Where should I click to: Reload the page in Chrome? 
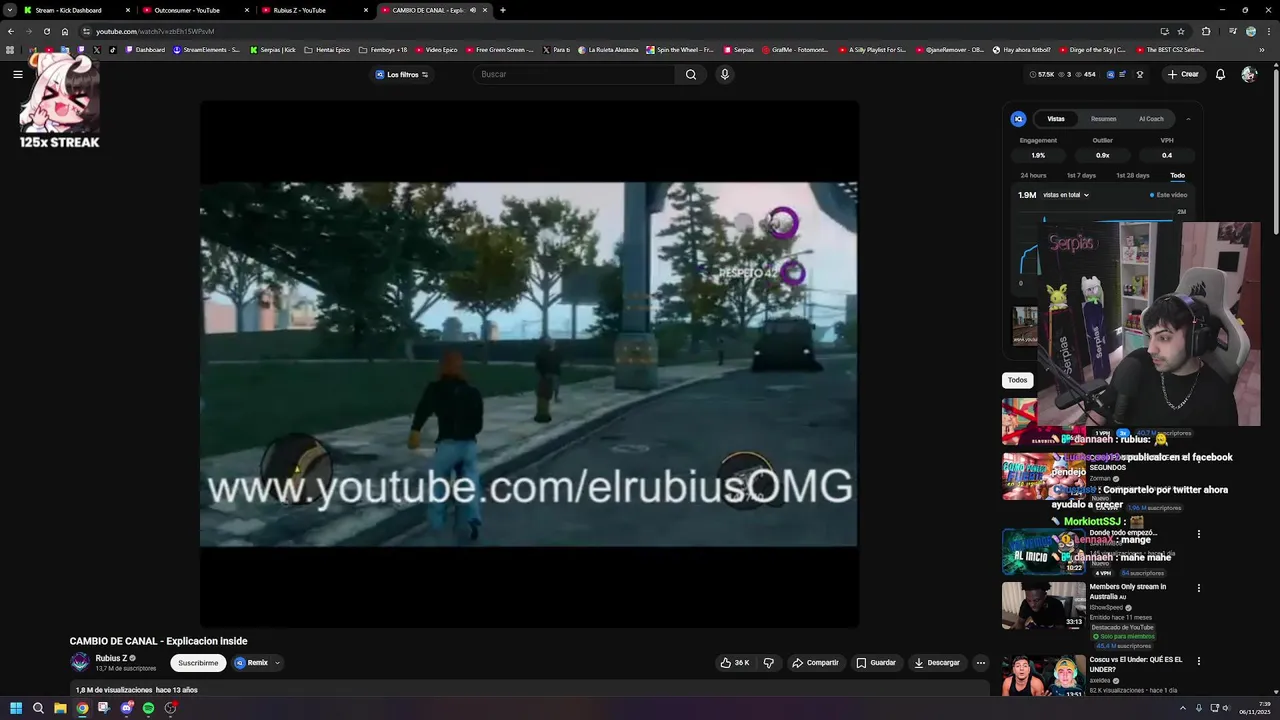click(47, 31)
